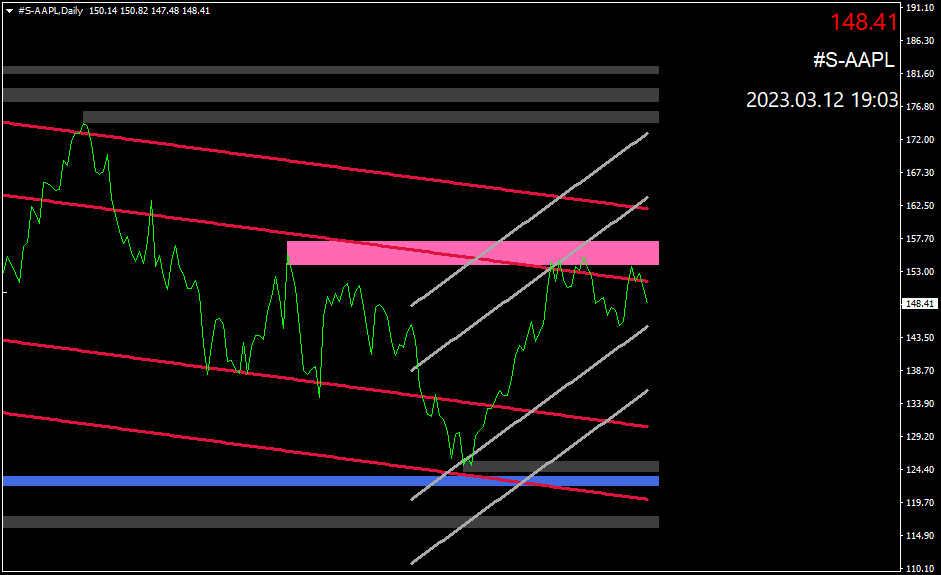This screenshot has height=575, width=941.
Task: Click the 186.30 price scale label
Action: (920, 41)
